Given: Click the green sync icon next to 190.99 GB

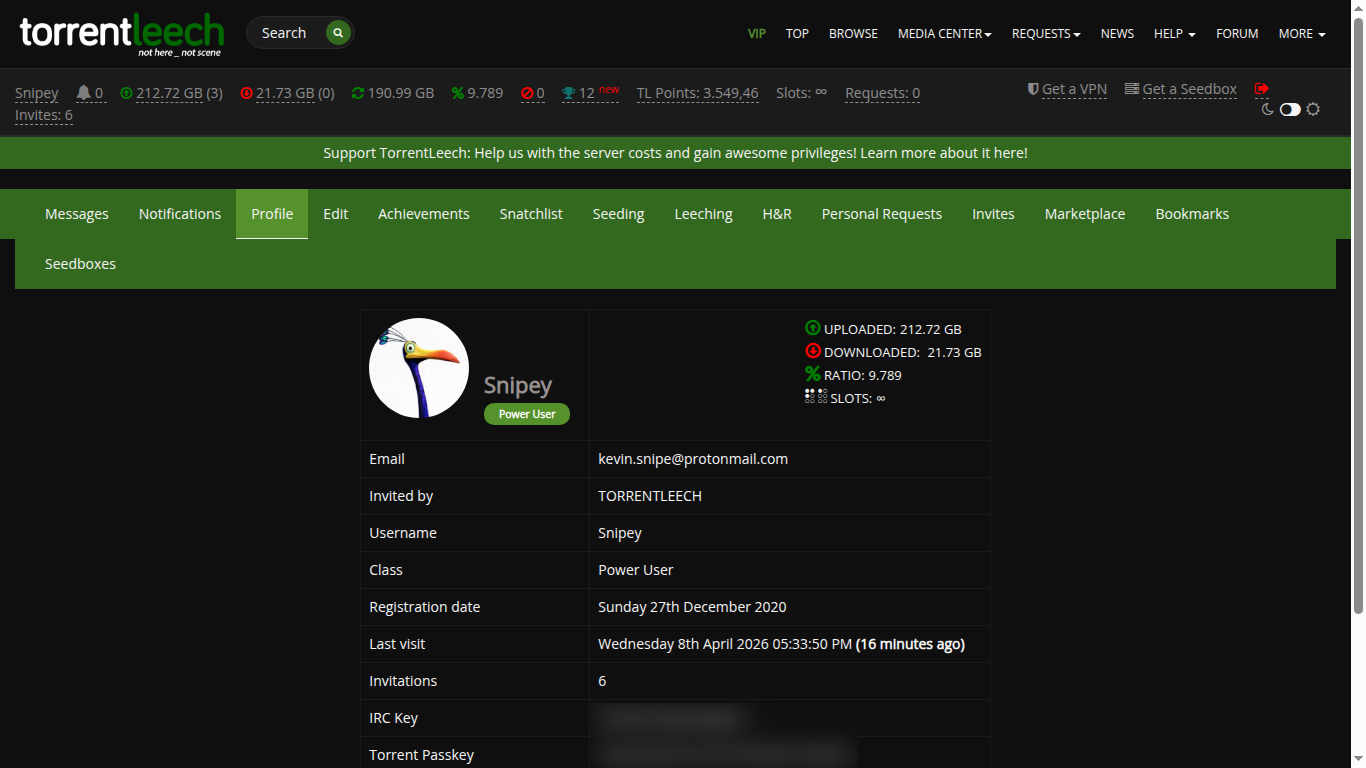Looking at the screenshot, I should (358, 93).
